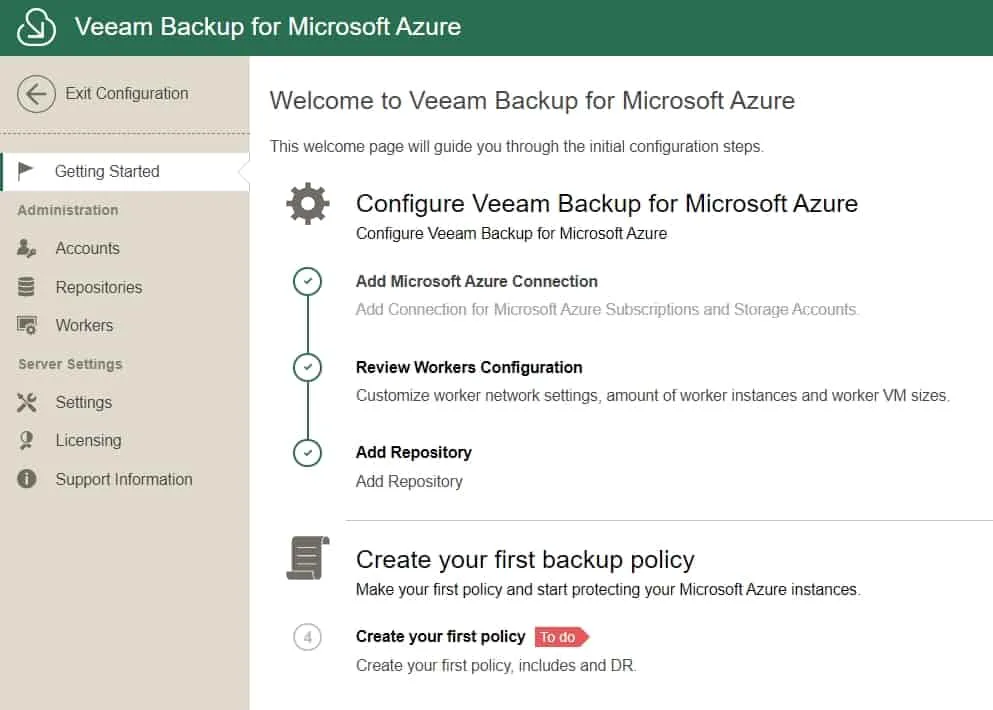993x710 pixels.
Task: Click the back arrow Exit Configuration icon
Action: [x=36, y=94]
